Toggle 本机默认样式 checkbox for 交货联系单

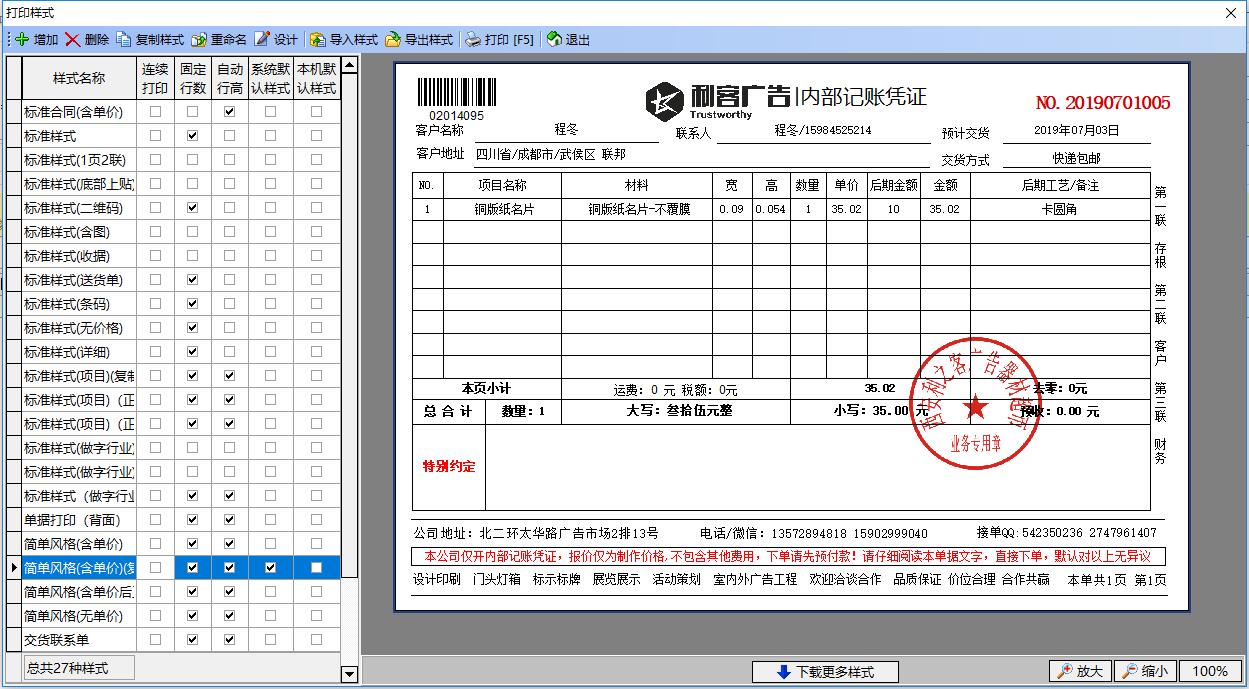pos(317,640)
